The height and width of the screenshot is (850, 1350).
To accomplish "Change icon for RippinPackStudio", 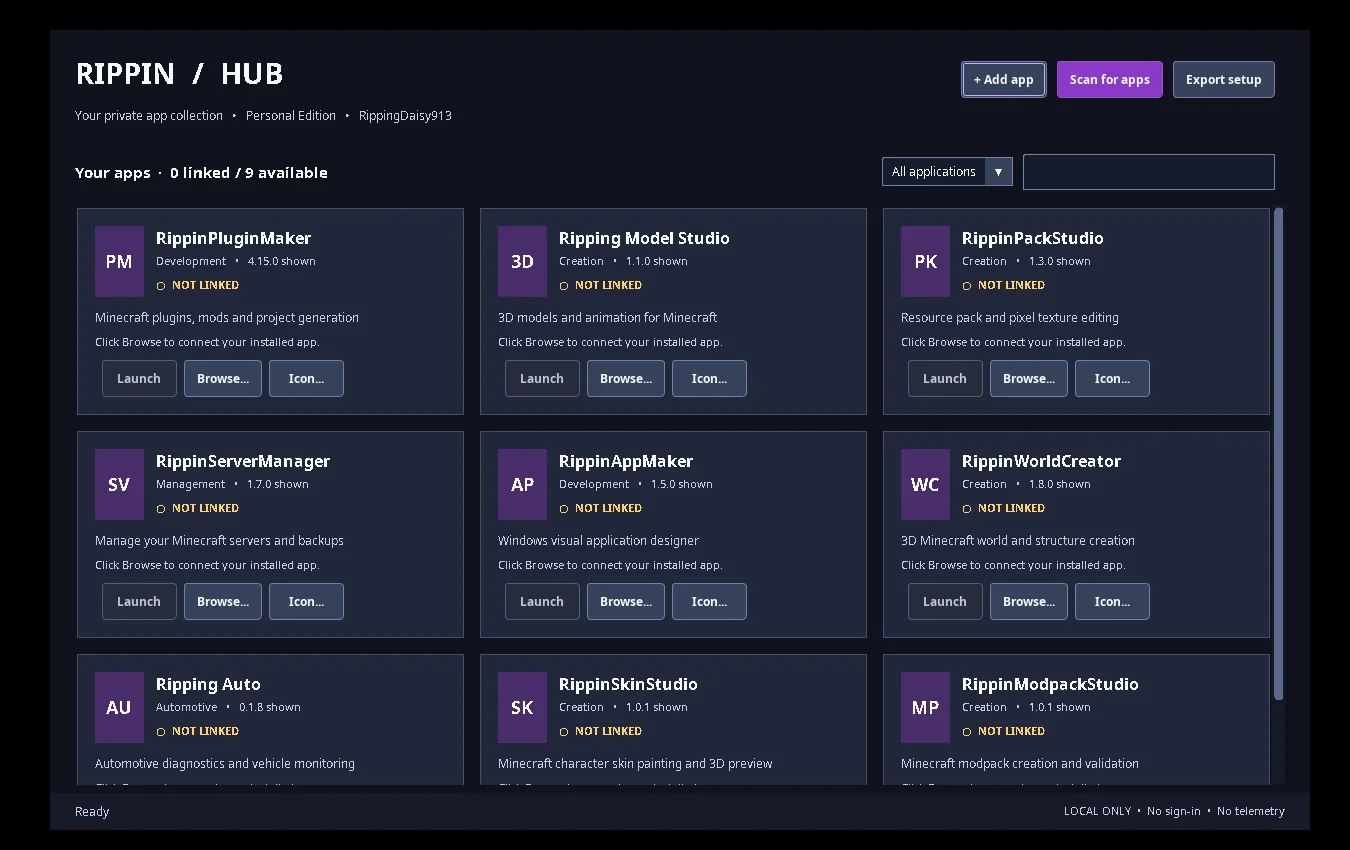I will (1112, 379).
